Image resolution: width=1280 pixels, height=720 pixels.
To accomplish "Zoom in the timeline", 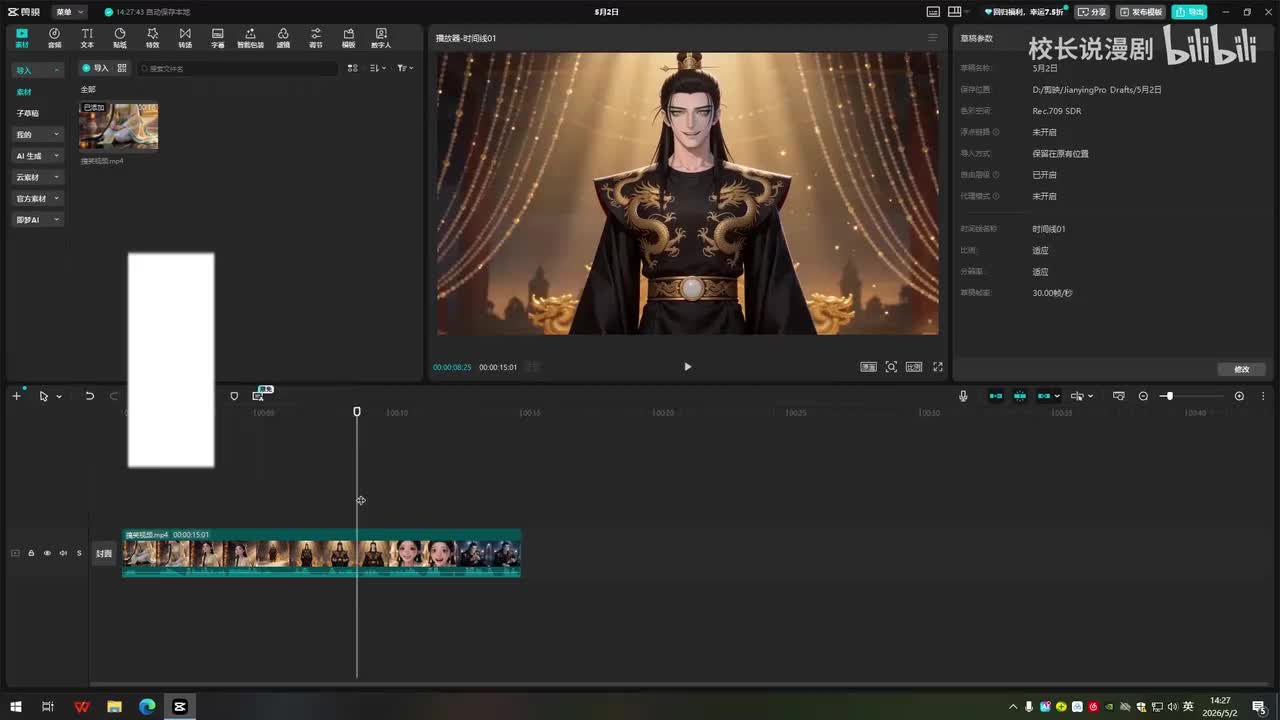I will pyautogui.click(x=1239, y=396).
